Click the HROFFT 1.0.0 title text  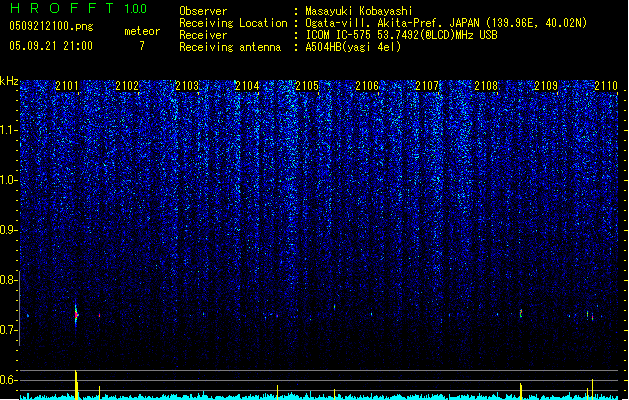78,8
